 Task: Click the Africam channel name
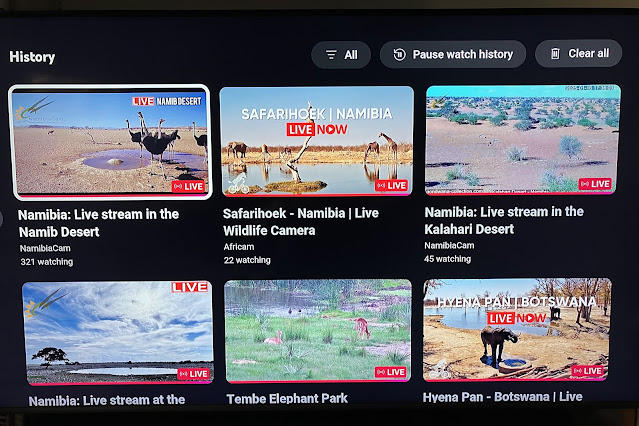point(239,247)
